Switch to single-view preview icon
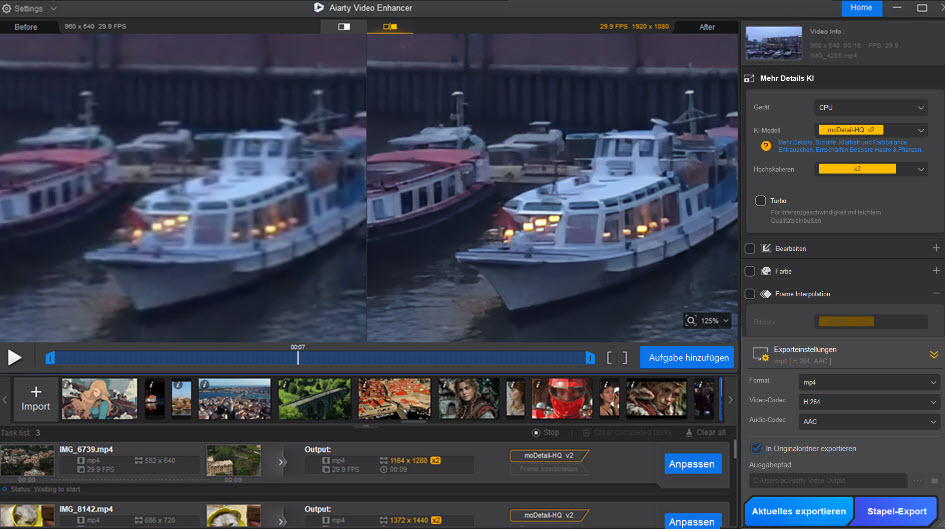The height and width of the screenshot is (529, 945). (x=344, y=27)
